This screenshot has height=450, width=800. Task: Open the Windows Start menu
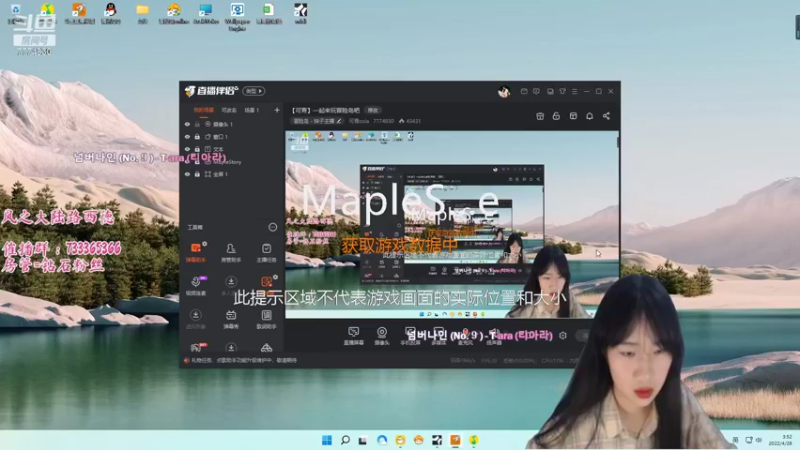(x=327, y=440)
